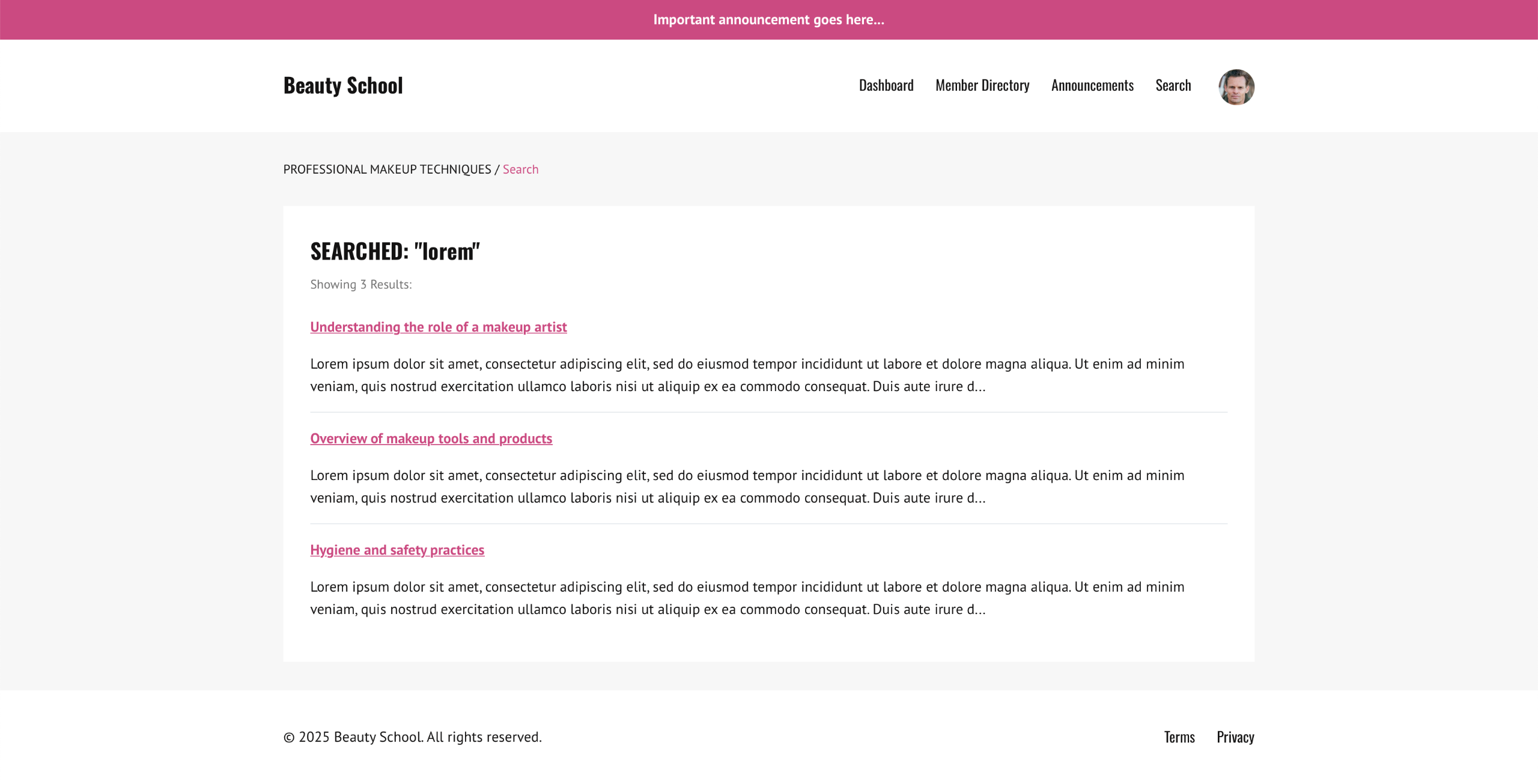Click excerpt under the hygiene practices result
The image size is (1538, 784).
747,598
